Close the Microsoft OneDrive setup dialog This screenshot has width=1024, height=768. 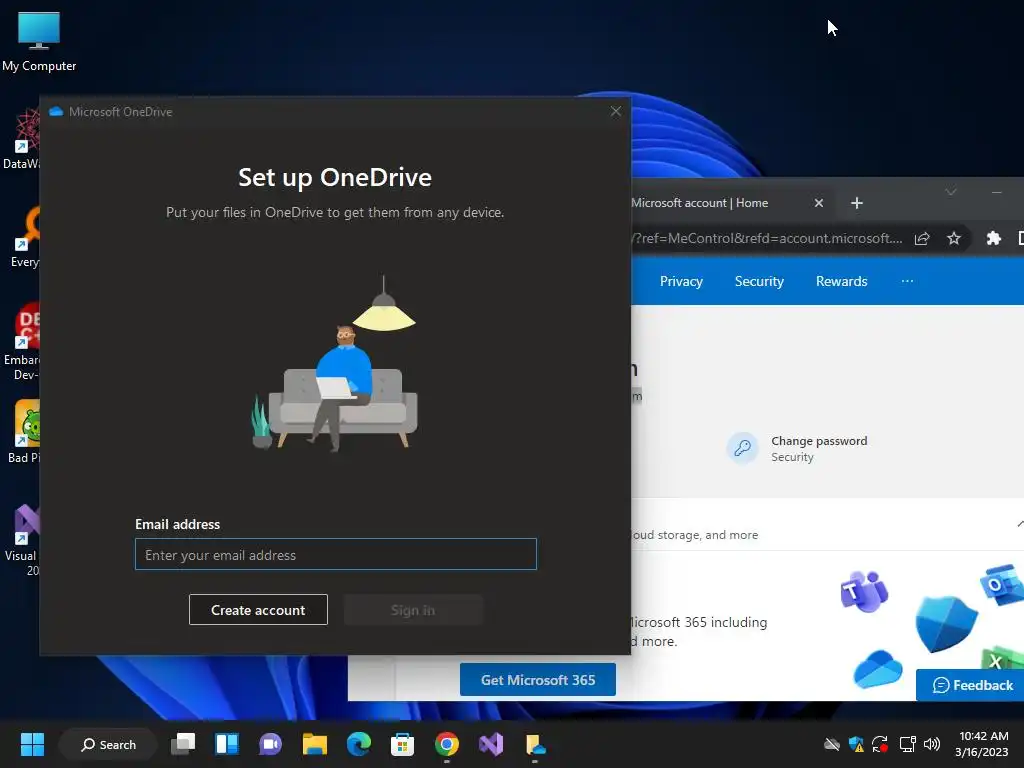pos(615,111)
